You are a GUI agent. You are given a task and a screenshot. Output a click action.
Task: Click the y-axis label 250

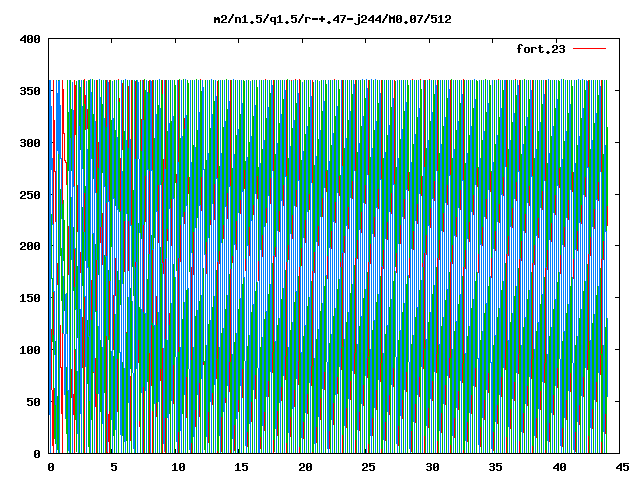tap(30, 195)
